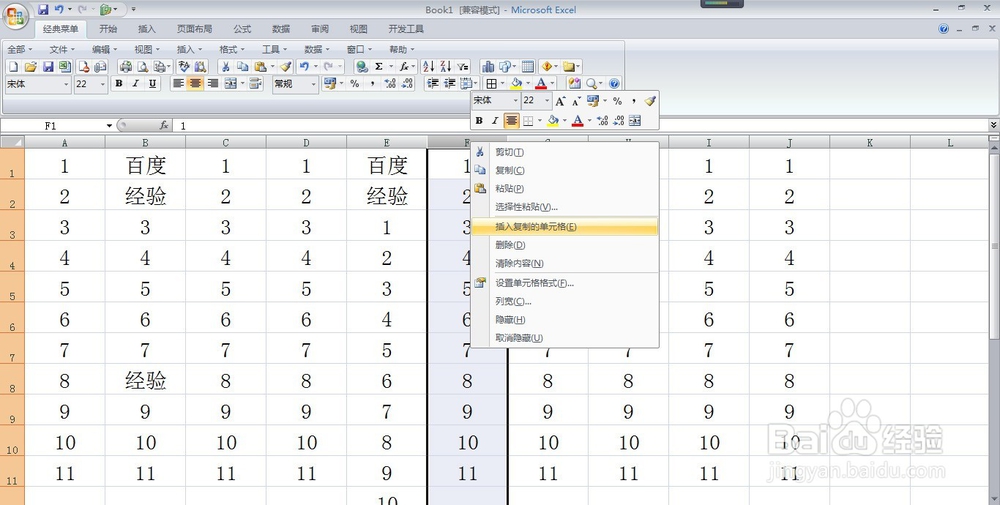The width and height of the screenshot is (1000, 505).
Task: Toggle Italic in the mini toolbar
Action: [495, 121]
